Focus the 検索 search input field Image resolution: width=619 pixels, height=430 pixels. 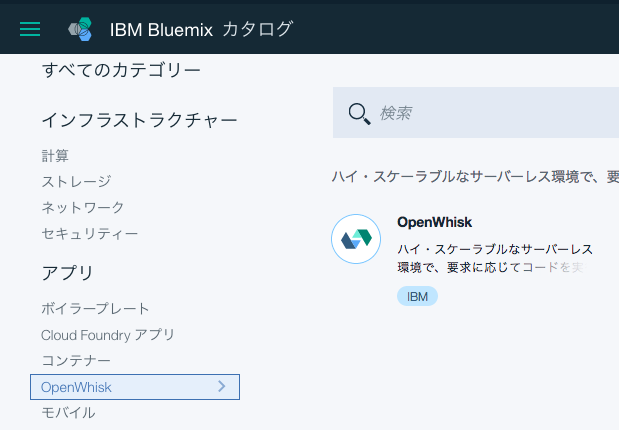(476, 113)
